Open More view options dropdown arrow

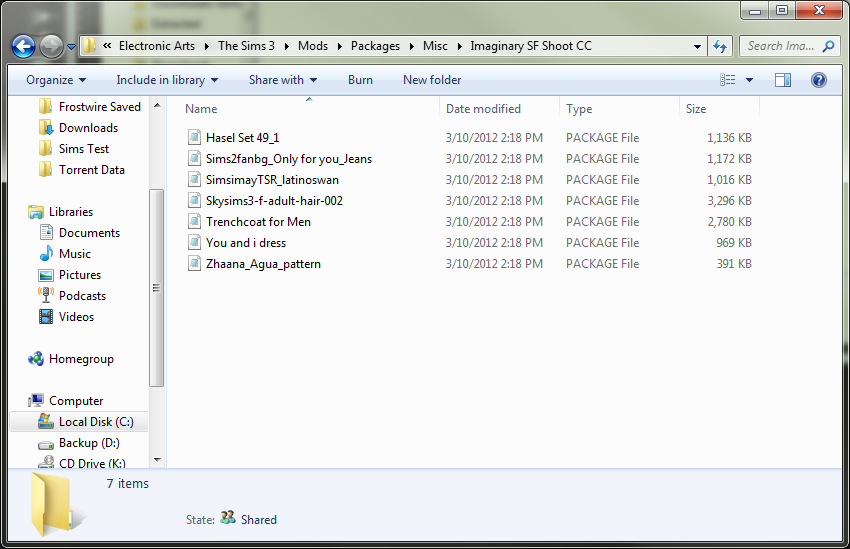coord(749,80)
